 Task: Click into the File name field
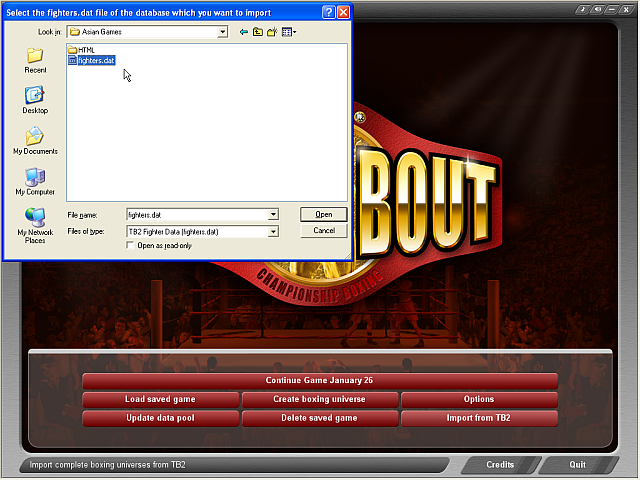pos(198,215)
